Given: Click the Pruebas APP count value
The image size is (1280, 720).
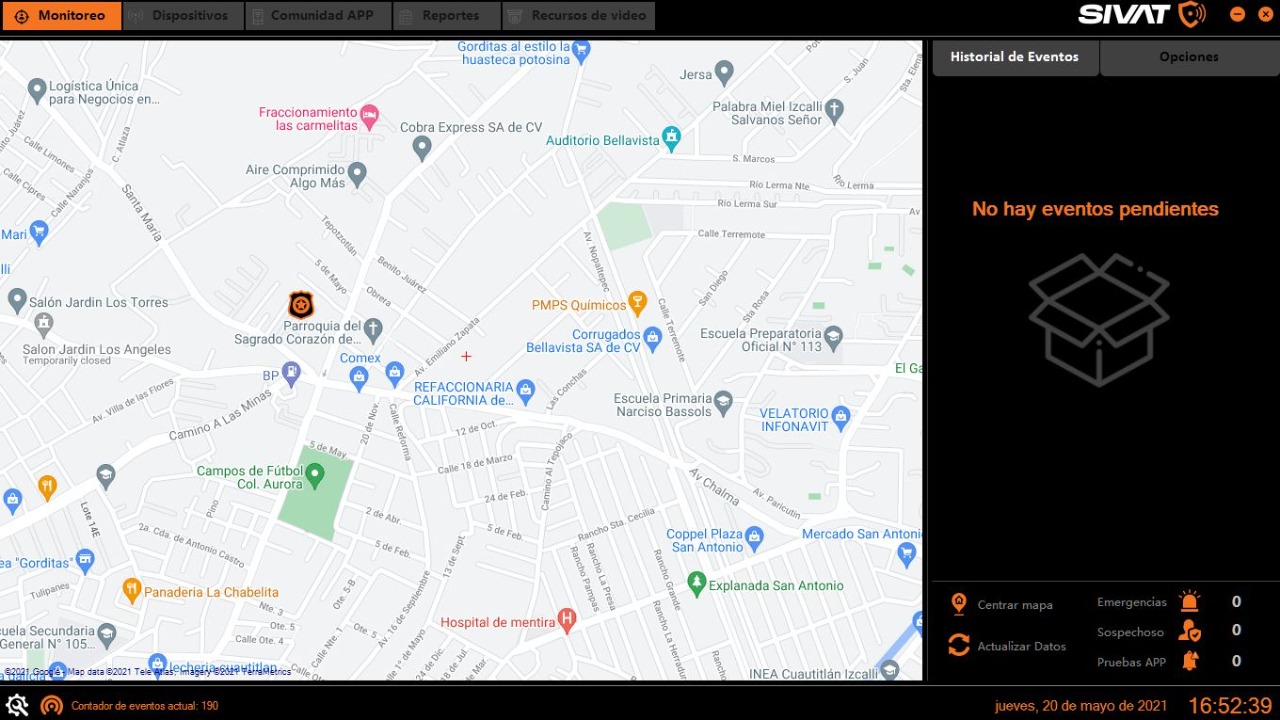Looking at the screenshot, I should [1236, 661].
